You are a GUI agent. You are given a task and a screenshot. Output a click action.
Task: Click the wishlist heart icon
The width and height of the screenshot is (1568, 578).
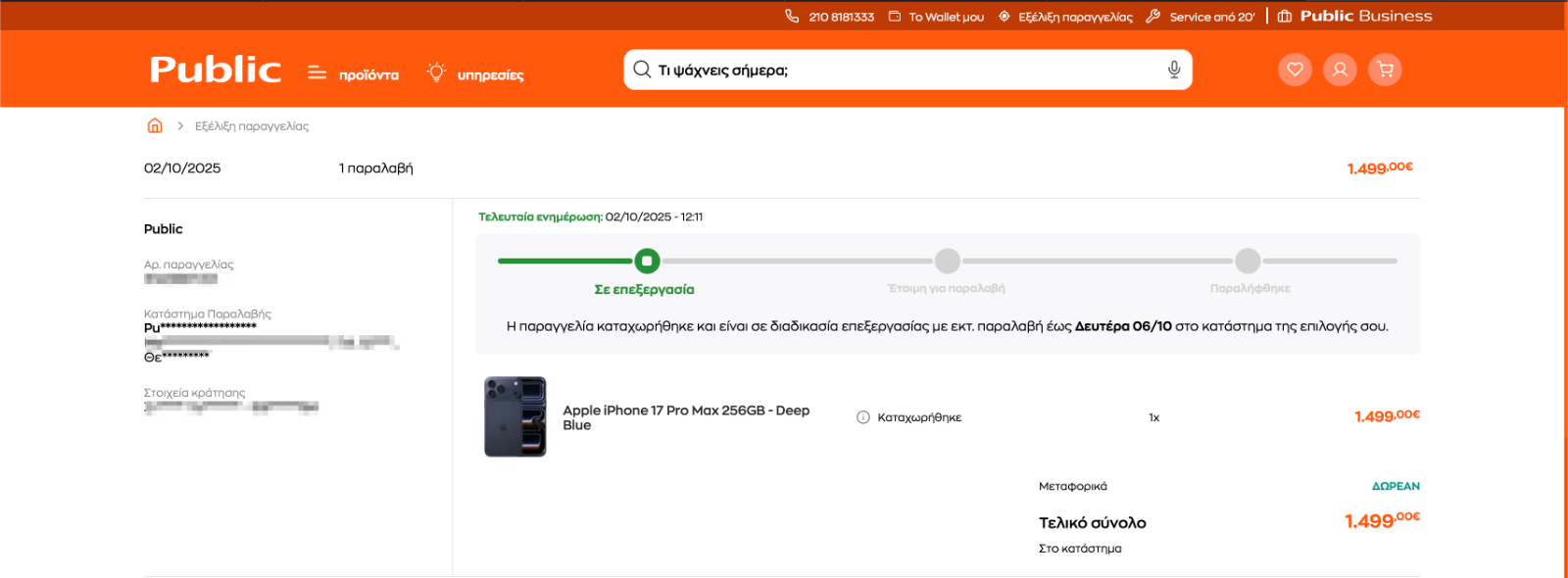[1295, 70]
